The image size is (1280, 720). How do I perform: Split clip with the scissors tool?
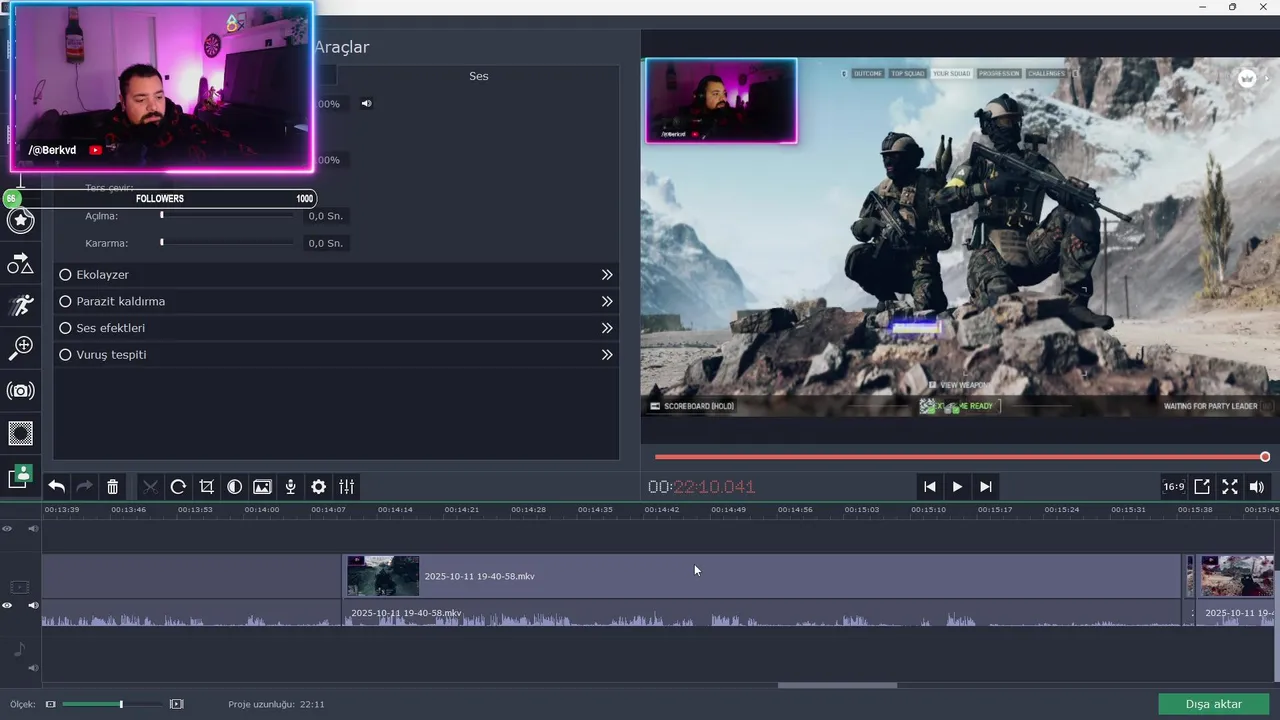pyautogui.click(x=150, y=487)
